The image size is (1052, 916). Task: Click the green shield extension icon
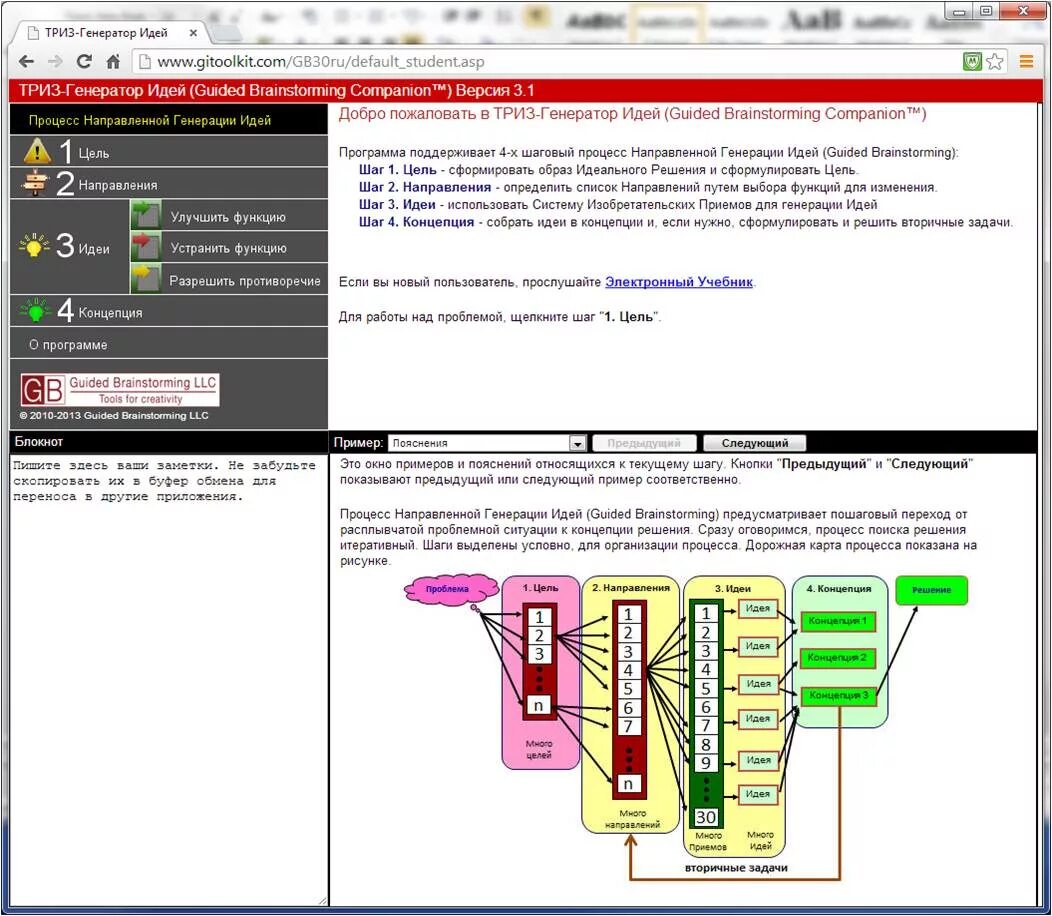point(972,62)
